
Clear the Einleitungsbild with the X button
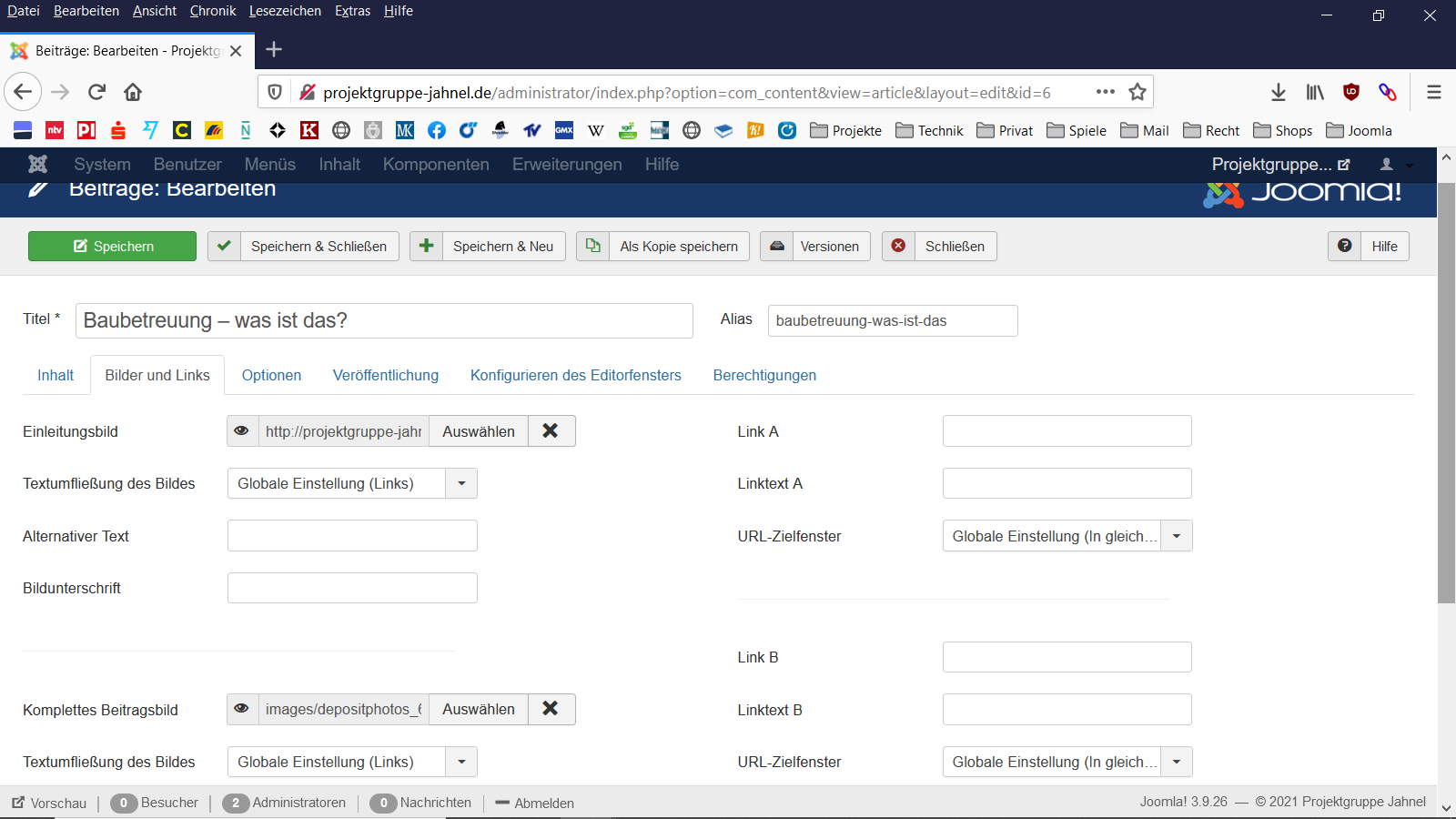[x=551, y=431]
